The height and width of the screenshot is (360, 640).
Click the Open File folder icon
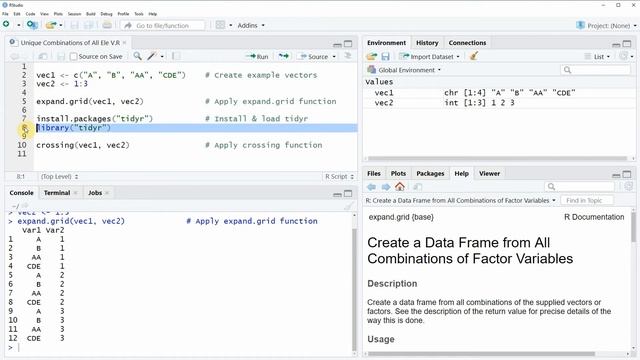[x=51, y=25]
